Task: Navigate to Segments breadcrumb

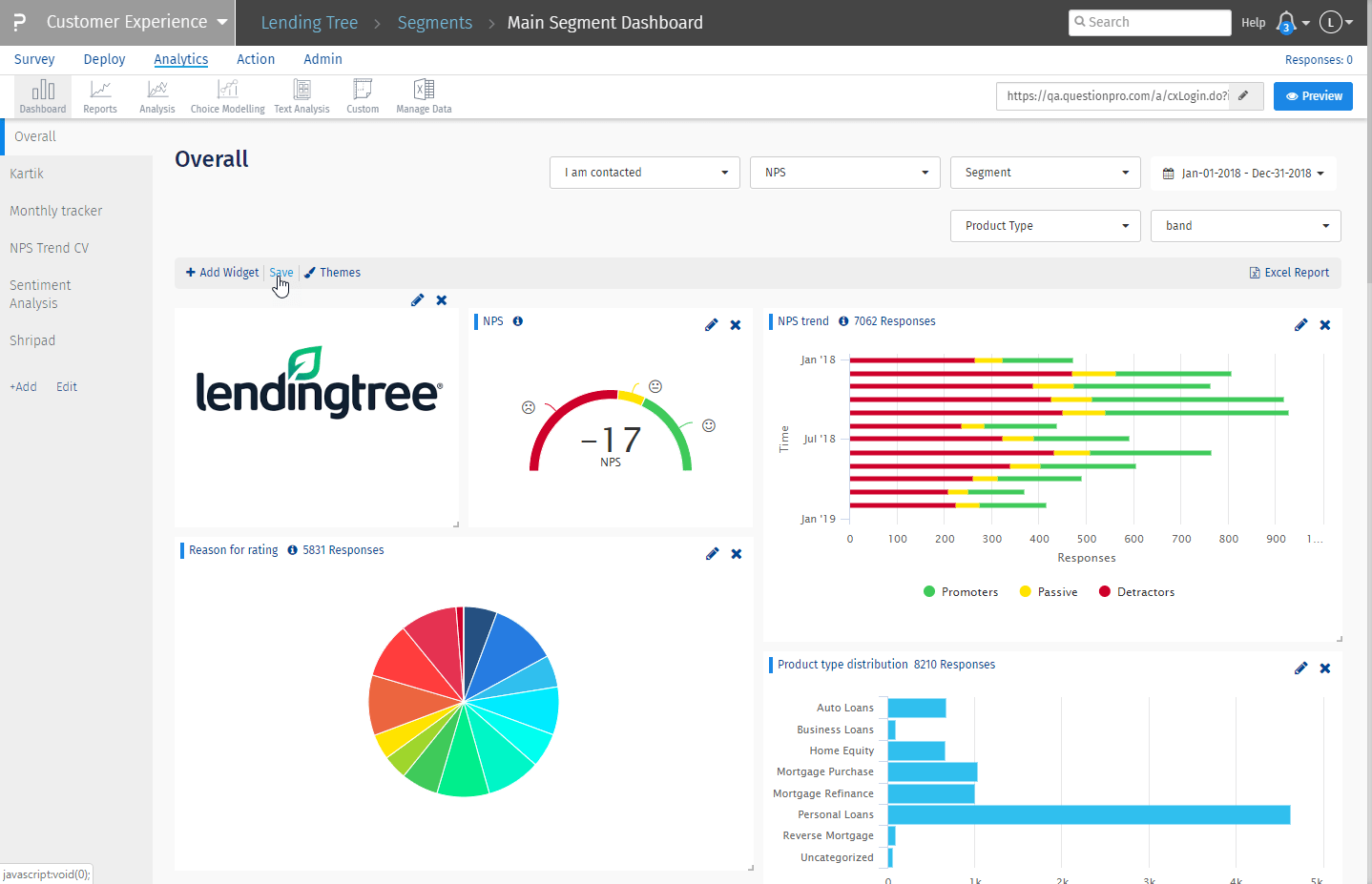Action: 435,23
